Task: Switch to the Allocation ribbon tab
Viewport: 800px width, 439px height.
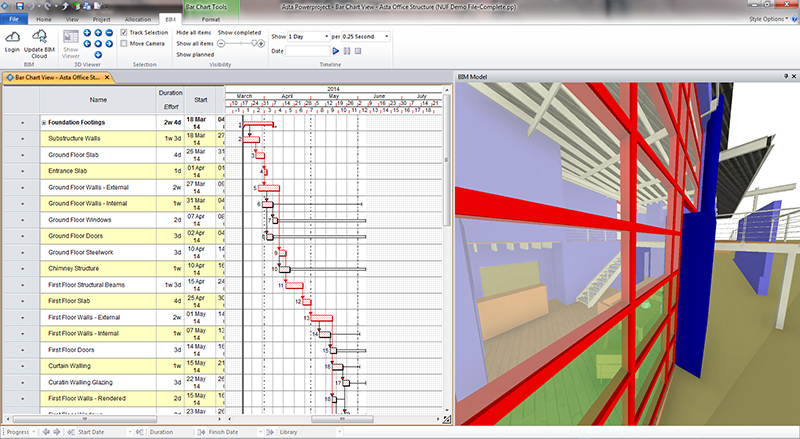Action: [x=138, y=19]
